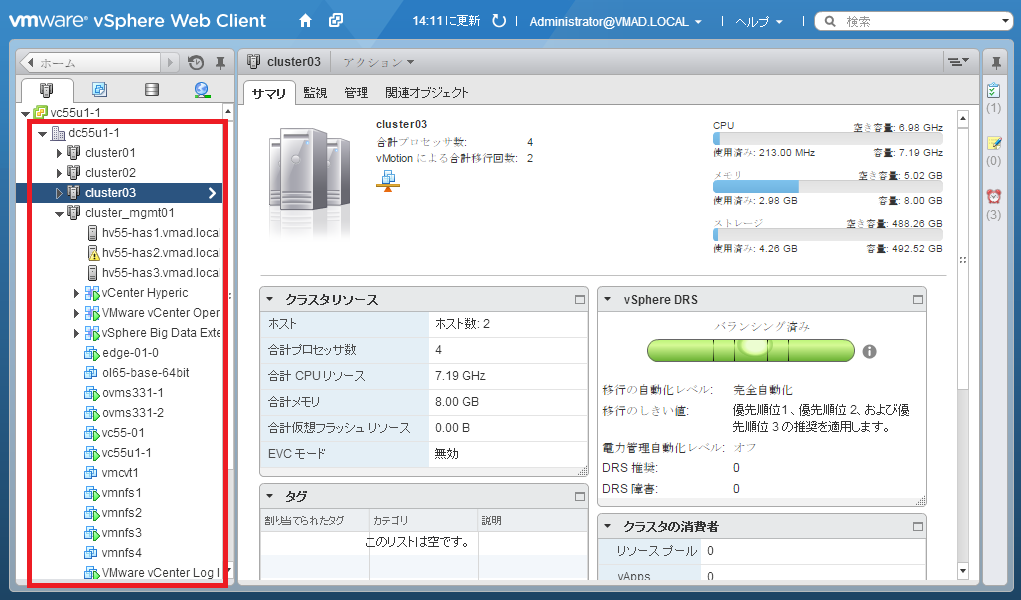Image resolution: width=1021 pixels, height=600 pixels.
Task: Expand cluster02 tree node
Action: [x=59, y=173]
